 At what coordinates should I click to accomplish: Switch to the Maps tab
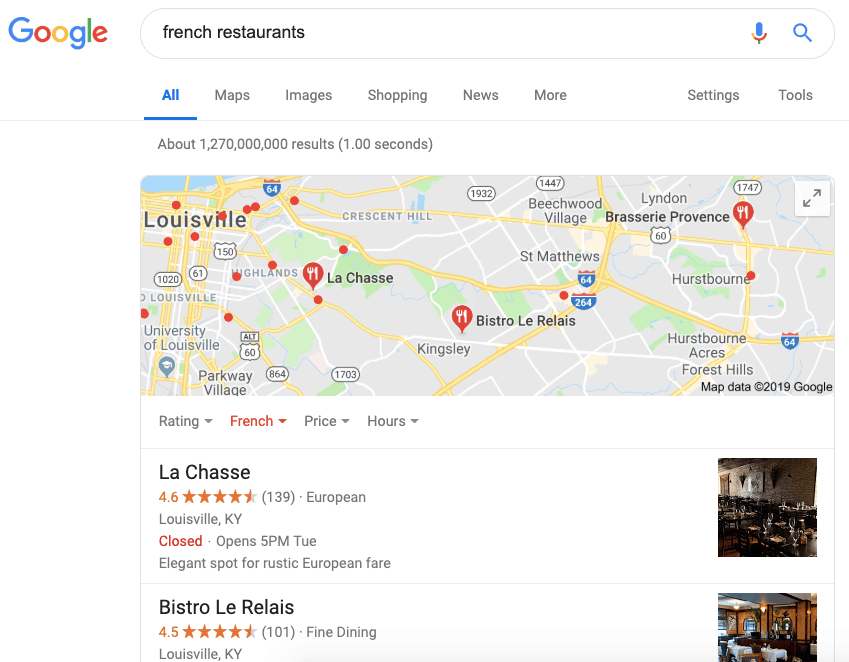pos(232,95)
